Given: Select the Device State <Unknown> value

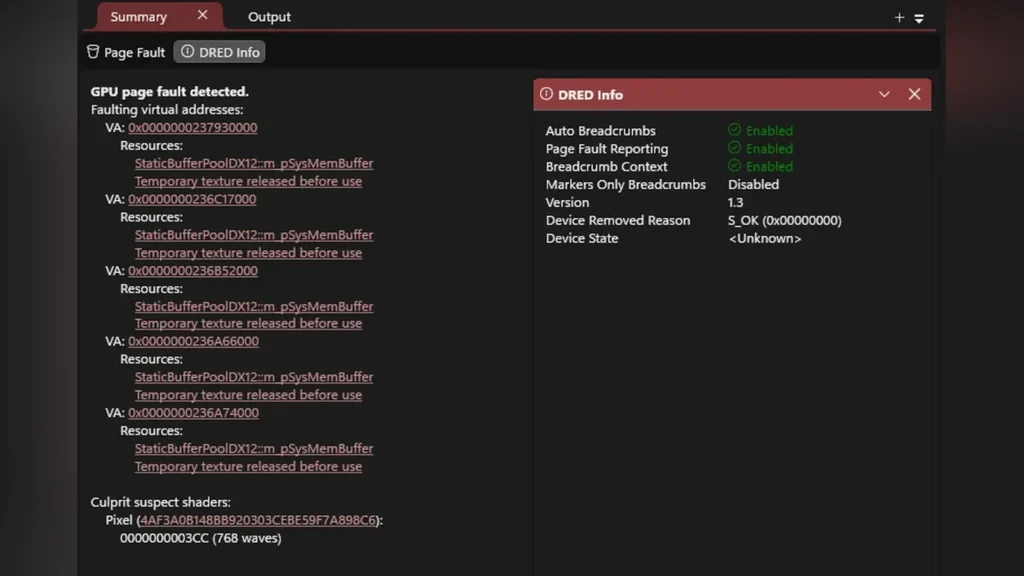Looking at the screenshot, I should pos(765,238).
